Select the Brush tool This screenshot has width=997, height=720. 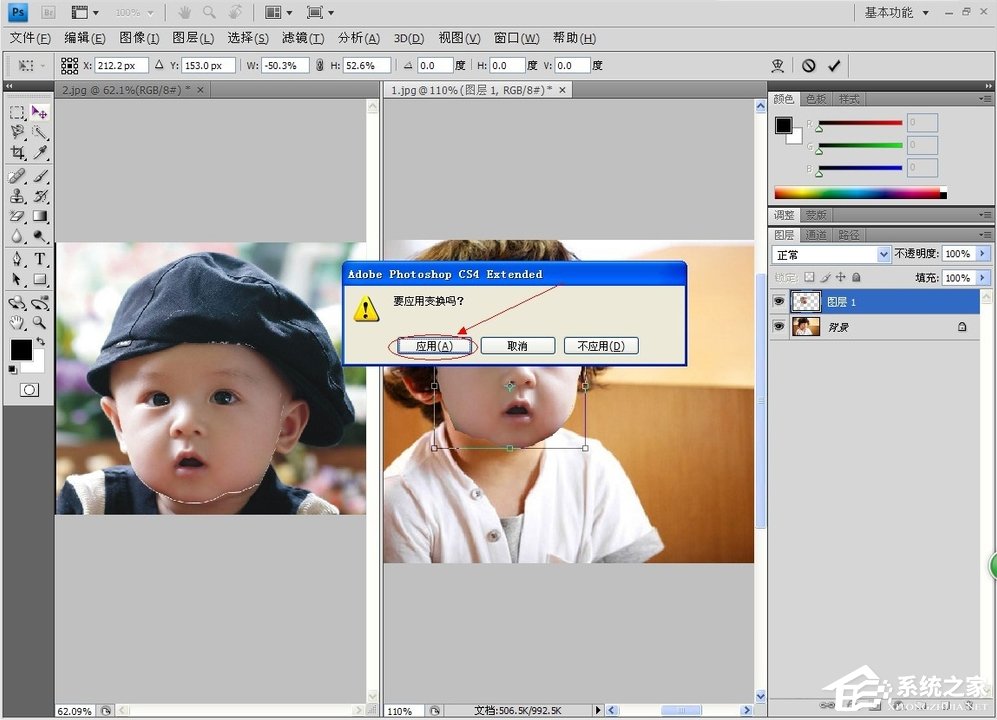click(39, 176)
